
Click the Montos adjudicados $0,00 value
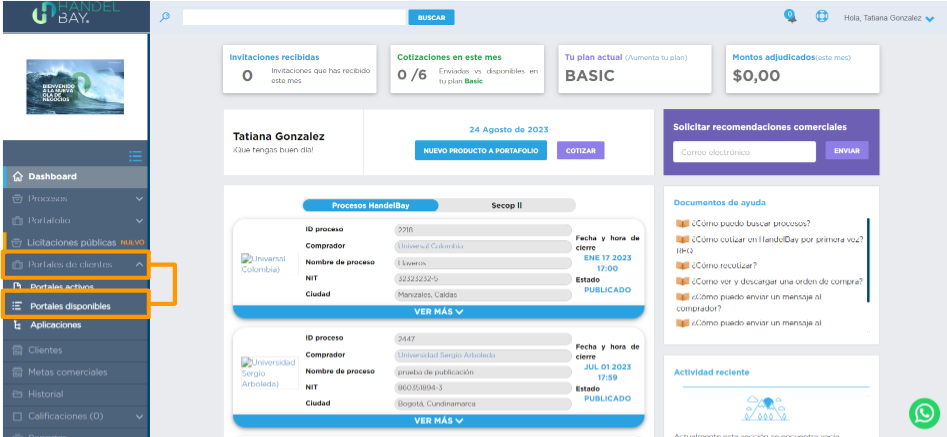click(x=756, y=76)
